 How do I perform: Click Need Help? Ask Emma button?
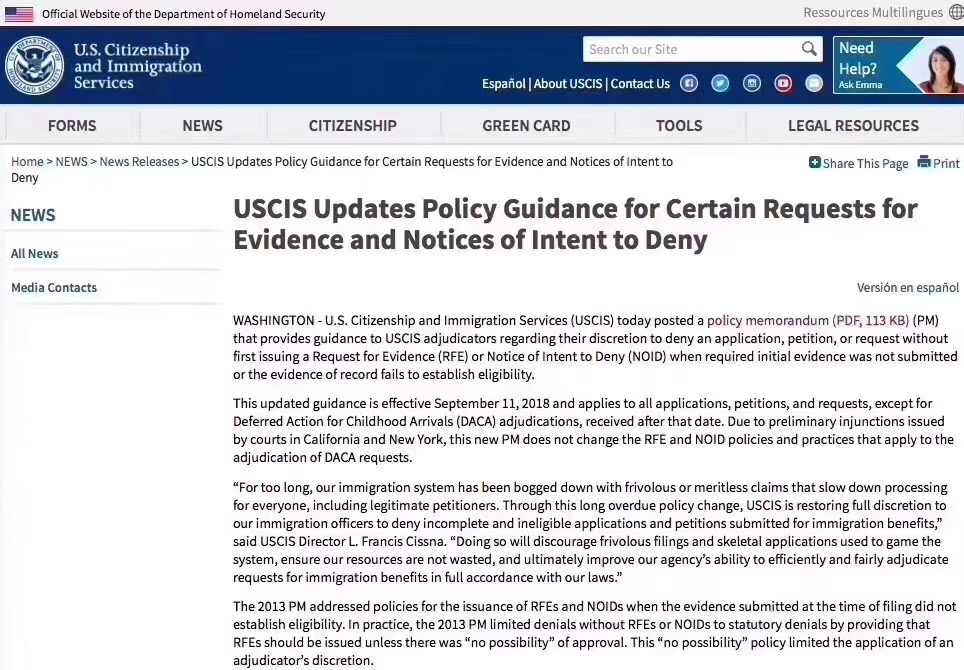click(x=898, y=65)
